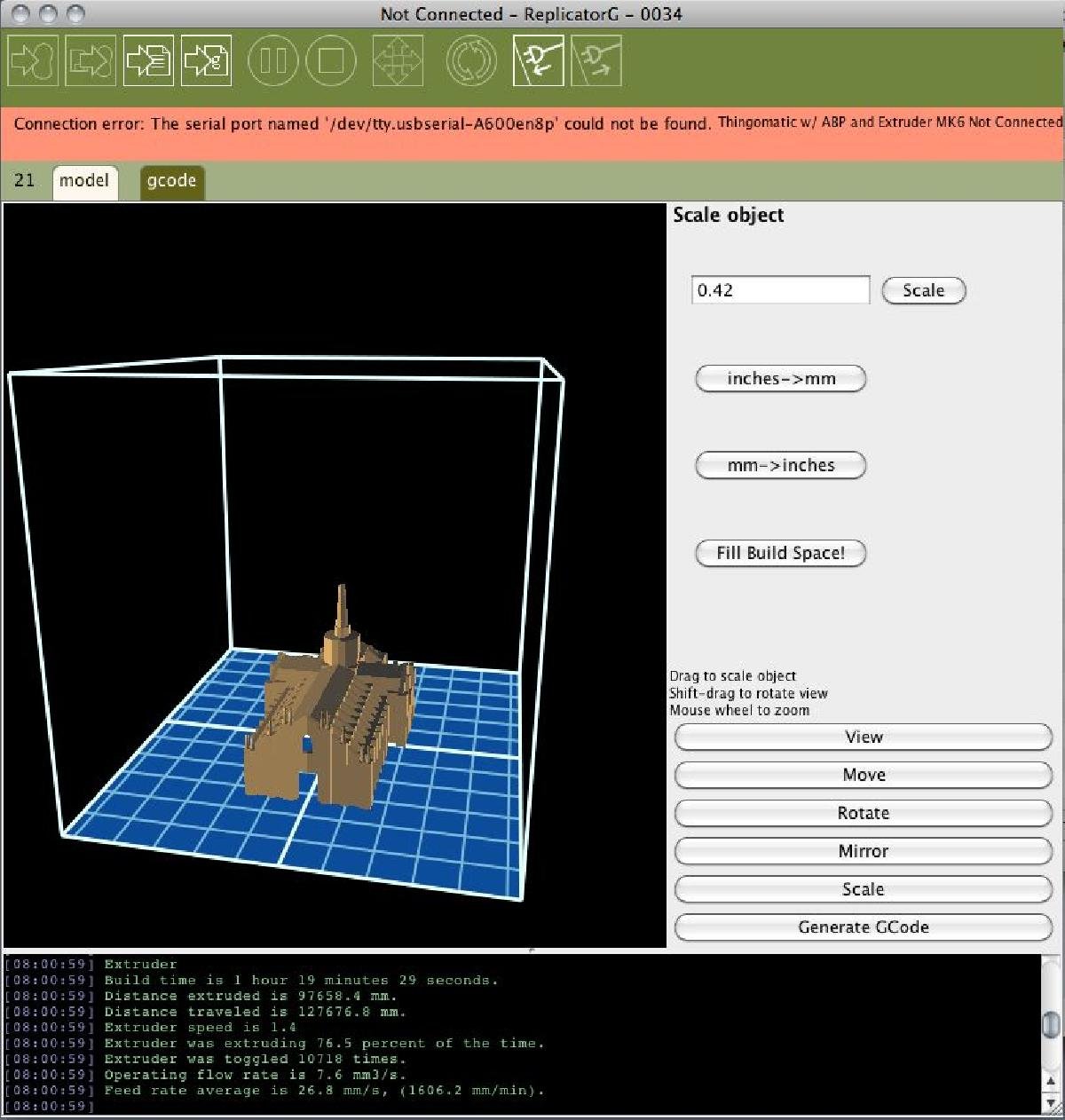Expand the Rotate panel section
Image resolution: width=1065 pixels, height=1120 pixels.
click(863, 813)
